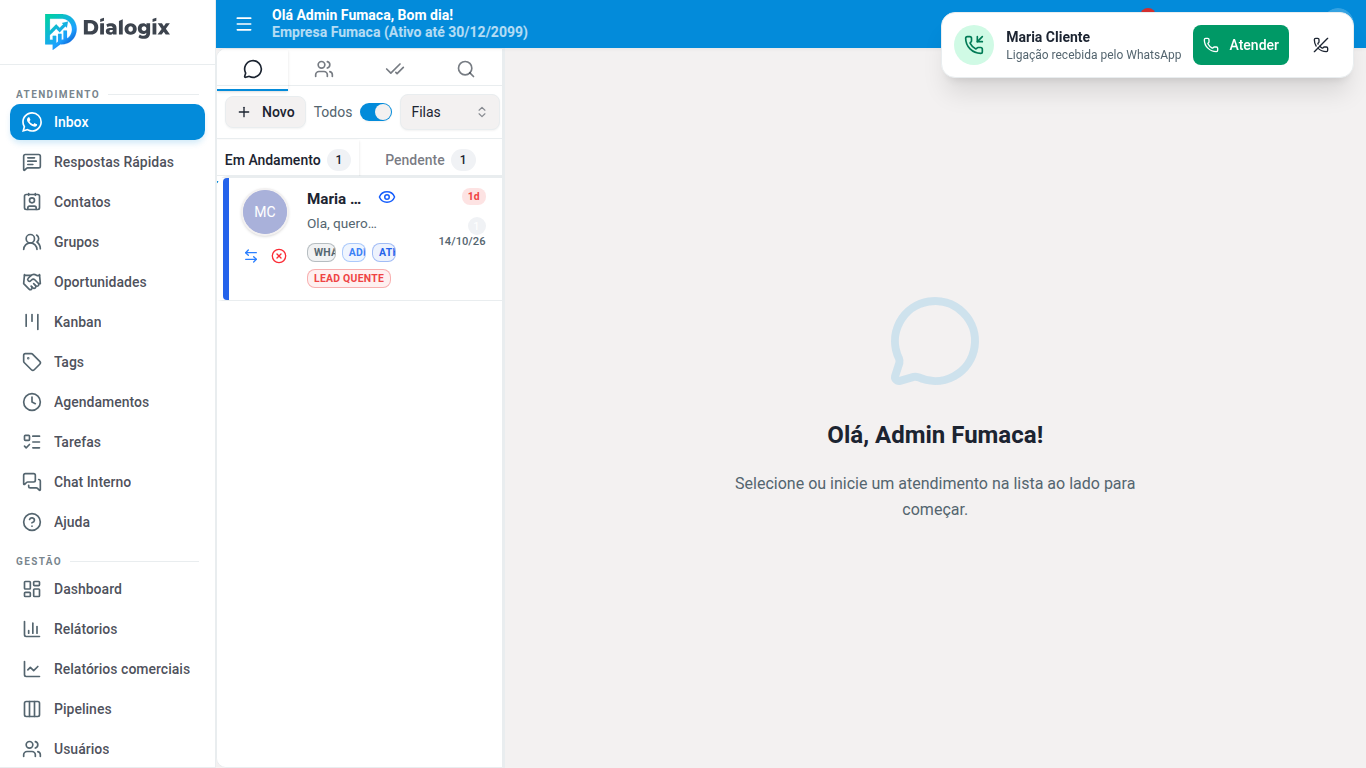Open the Usuários page
The height and width of the screenshot is (768, 1366).
(107, 749)
